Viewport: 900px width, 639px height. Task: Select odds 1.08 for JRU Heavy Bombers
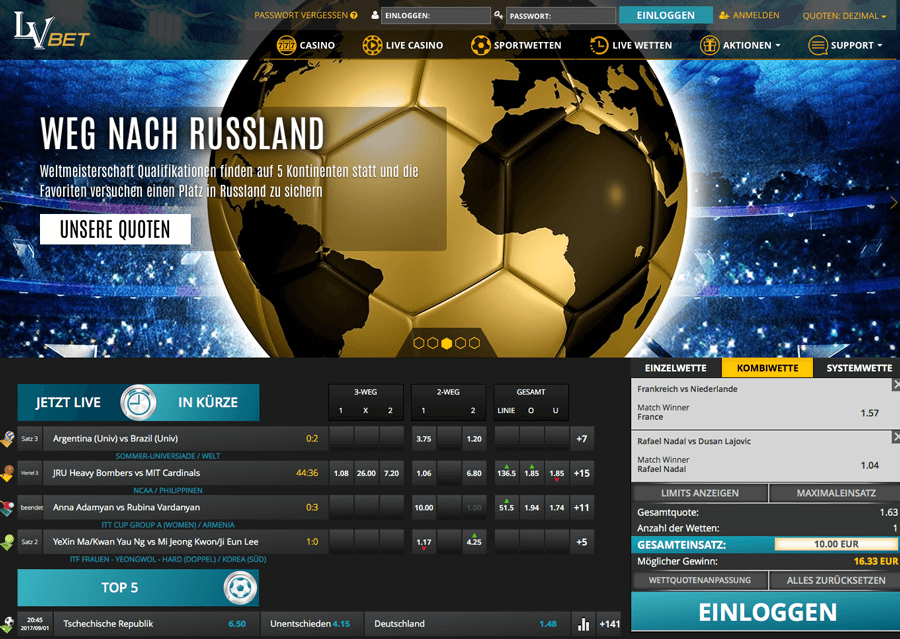[x=342, y=473]
